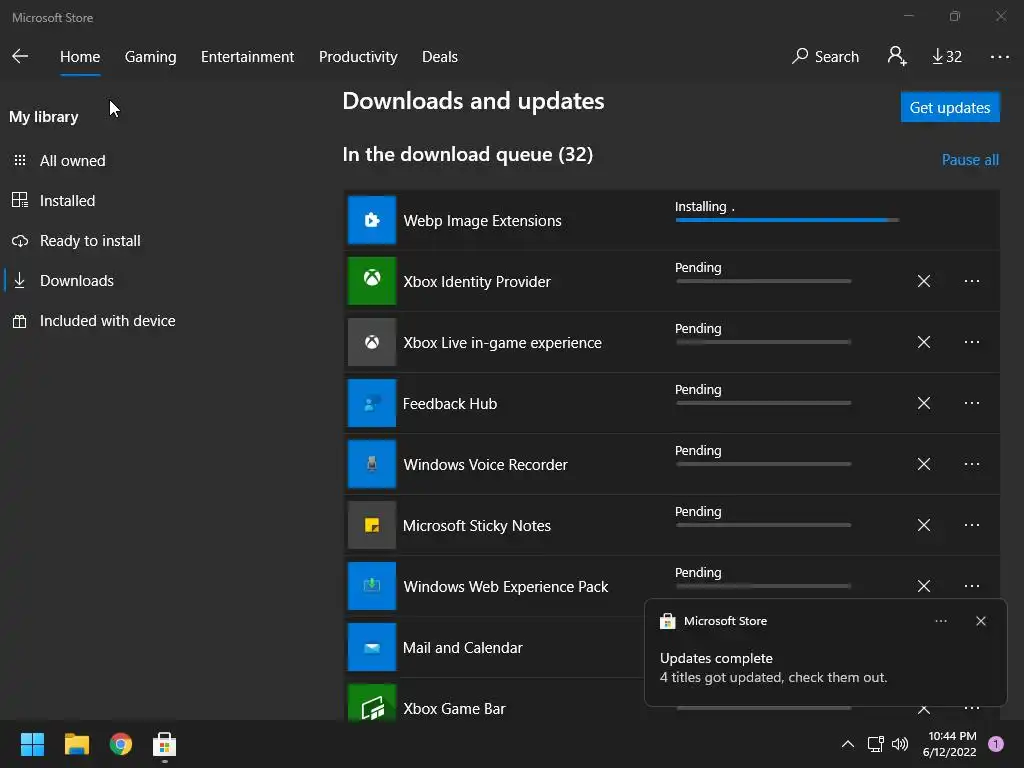Dismiss the Microsoft Store notification
Screen dimensions: 1024x768
click(x=980, y=621)
